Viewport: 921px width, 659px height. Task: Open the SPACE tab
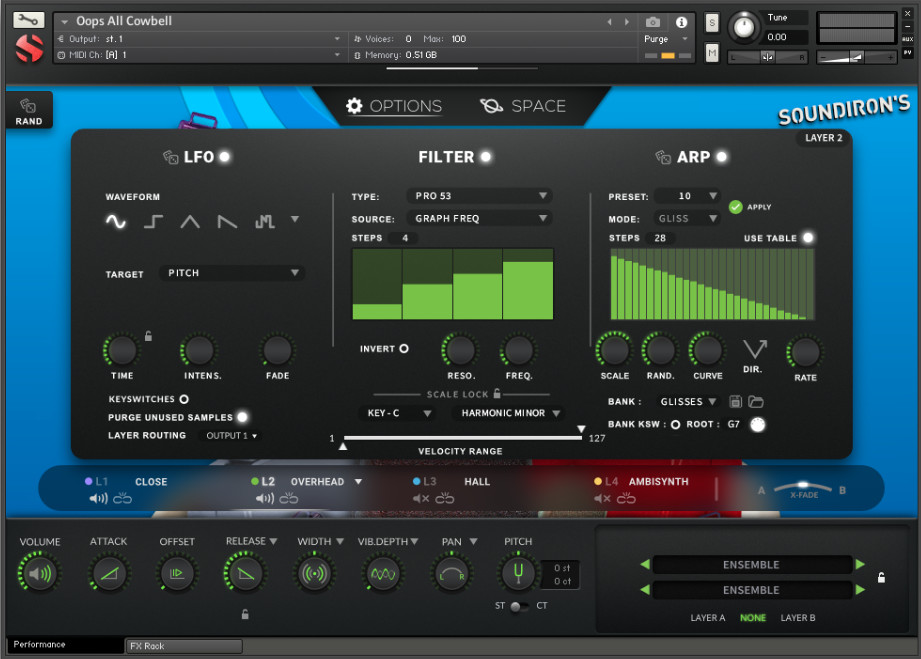point(523,106)
